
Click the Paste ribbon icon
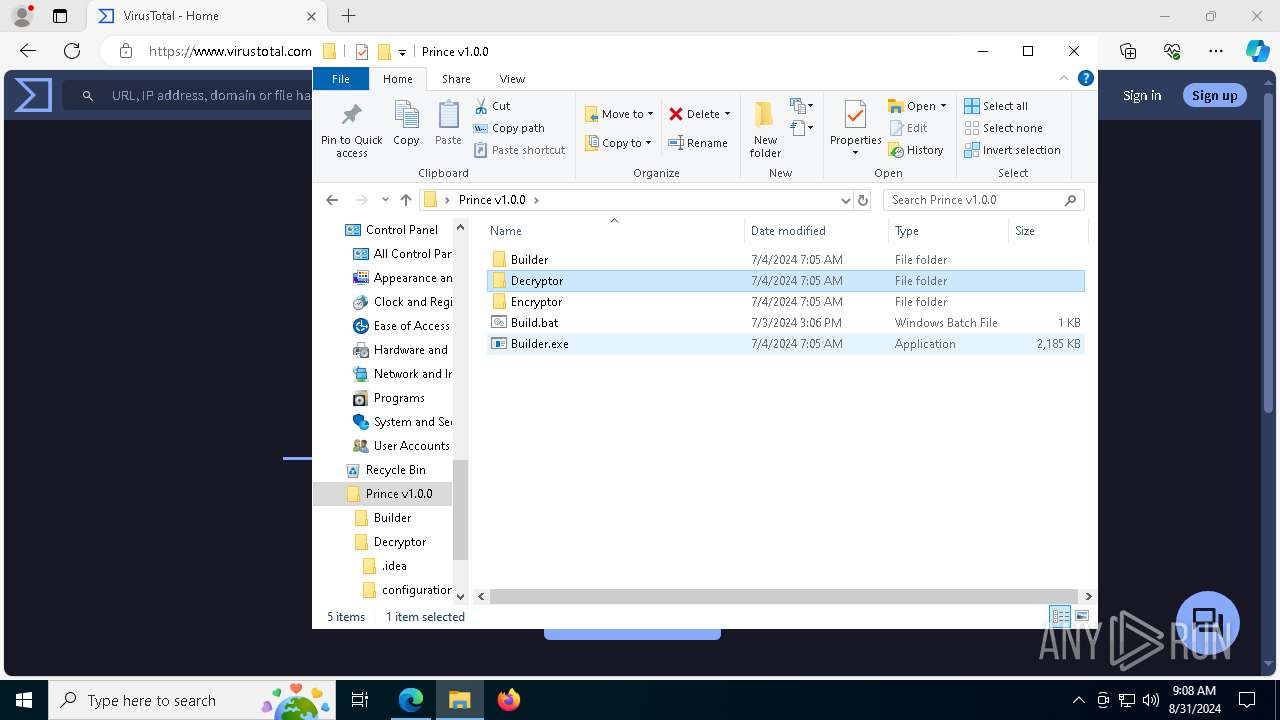(448, 124)
